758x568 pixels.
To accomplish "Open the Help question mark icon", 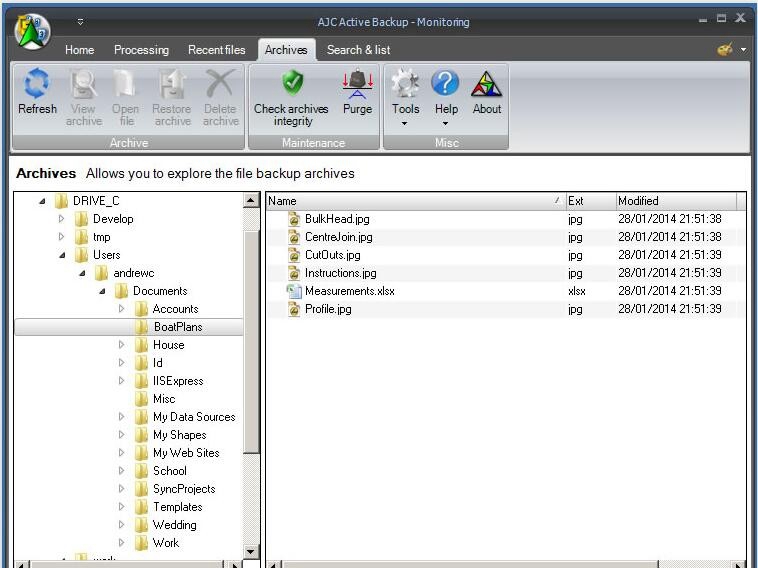I will [x=445, y=83].
